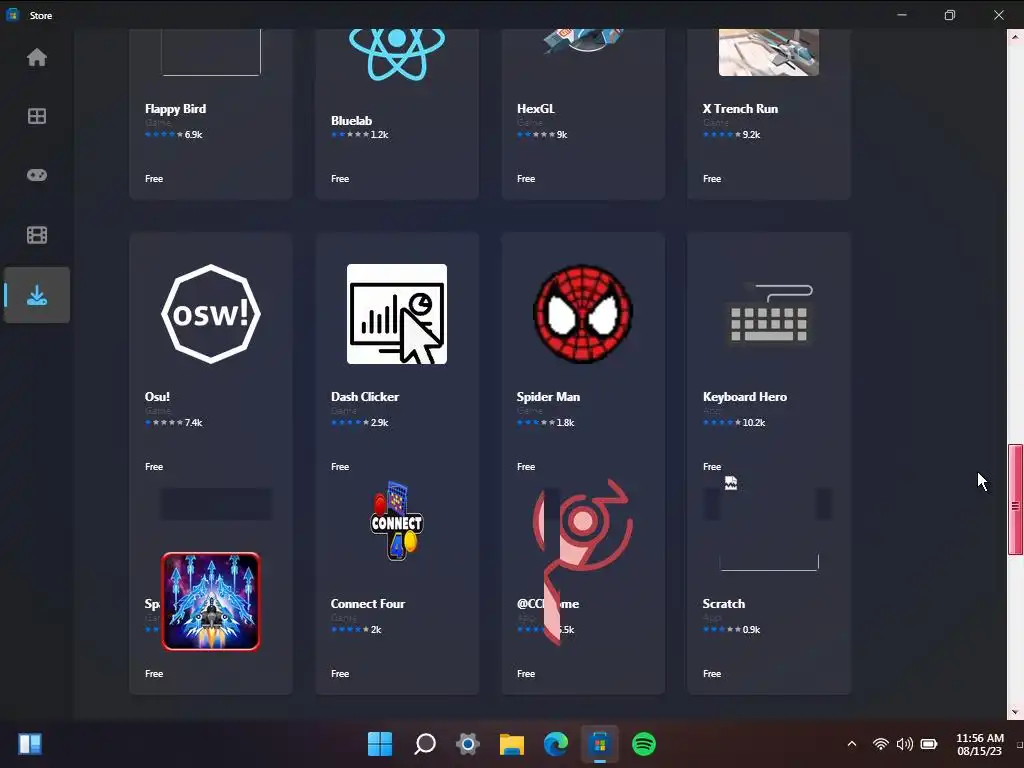Screen dimensions: 1024x768
Task: Open File Explorer from taskbar
Action: pyautogui.click(x=512, y=744)
